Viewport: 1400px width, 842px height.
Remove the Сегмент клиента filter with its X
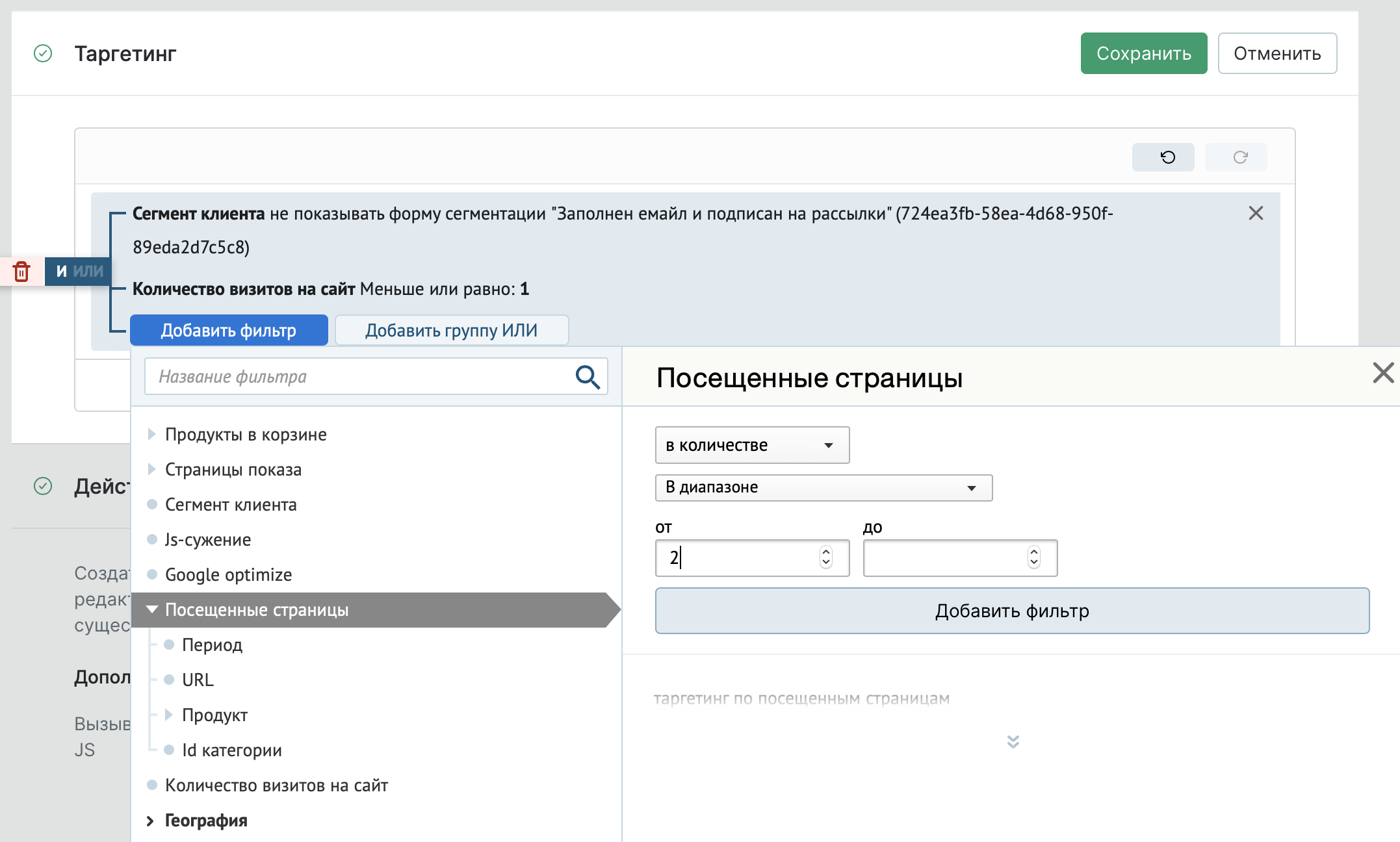click(1256, 213)
